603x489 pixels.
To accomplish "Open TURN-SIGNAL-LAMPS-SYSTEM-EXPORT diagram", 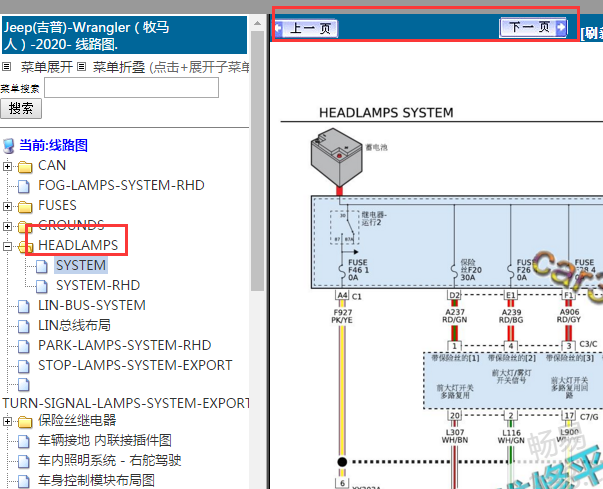I will (x=126, y=403).
